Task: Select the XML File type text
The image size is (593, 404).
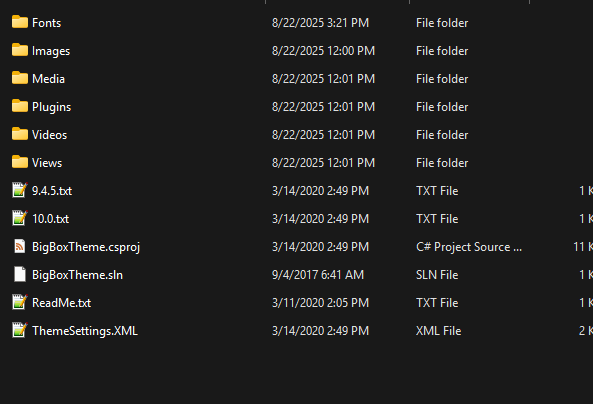Action: (x=438, y=331)
